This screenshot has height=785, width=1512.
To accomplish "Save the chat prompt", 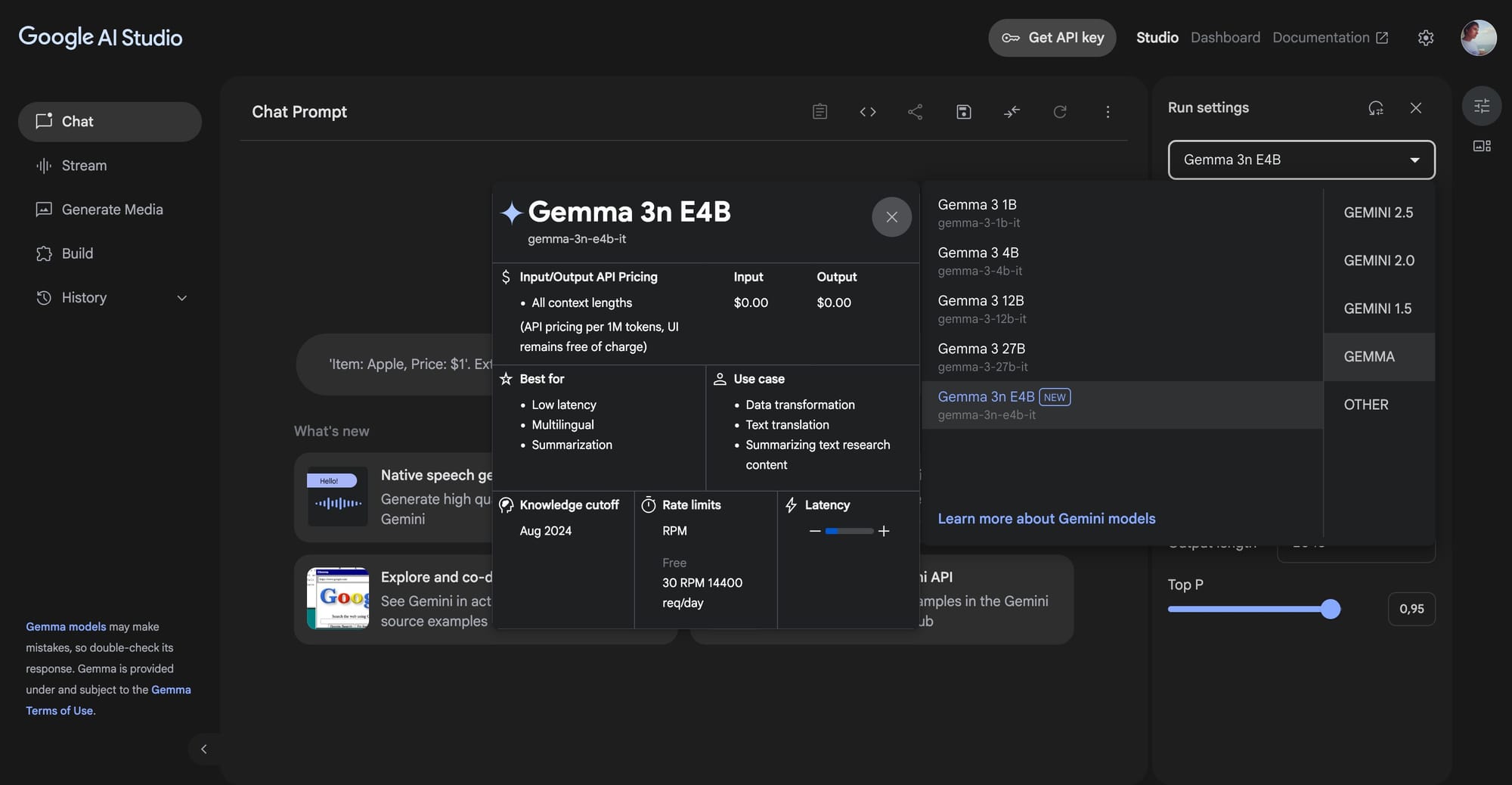I will pyautogui.click(x=963, y=111).
